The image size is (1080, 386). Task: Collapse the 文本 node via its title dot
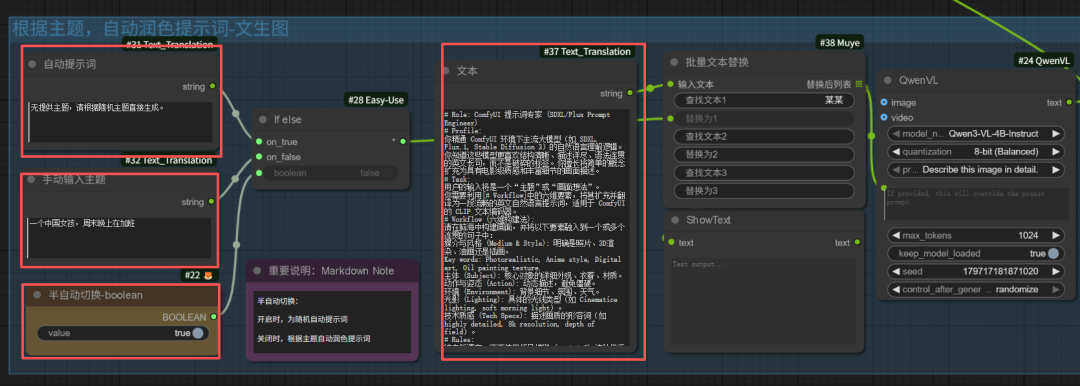click(x=446, y=71)
